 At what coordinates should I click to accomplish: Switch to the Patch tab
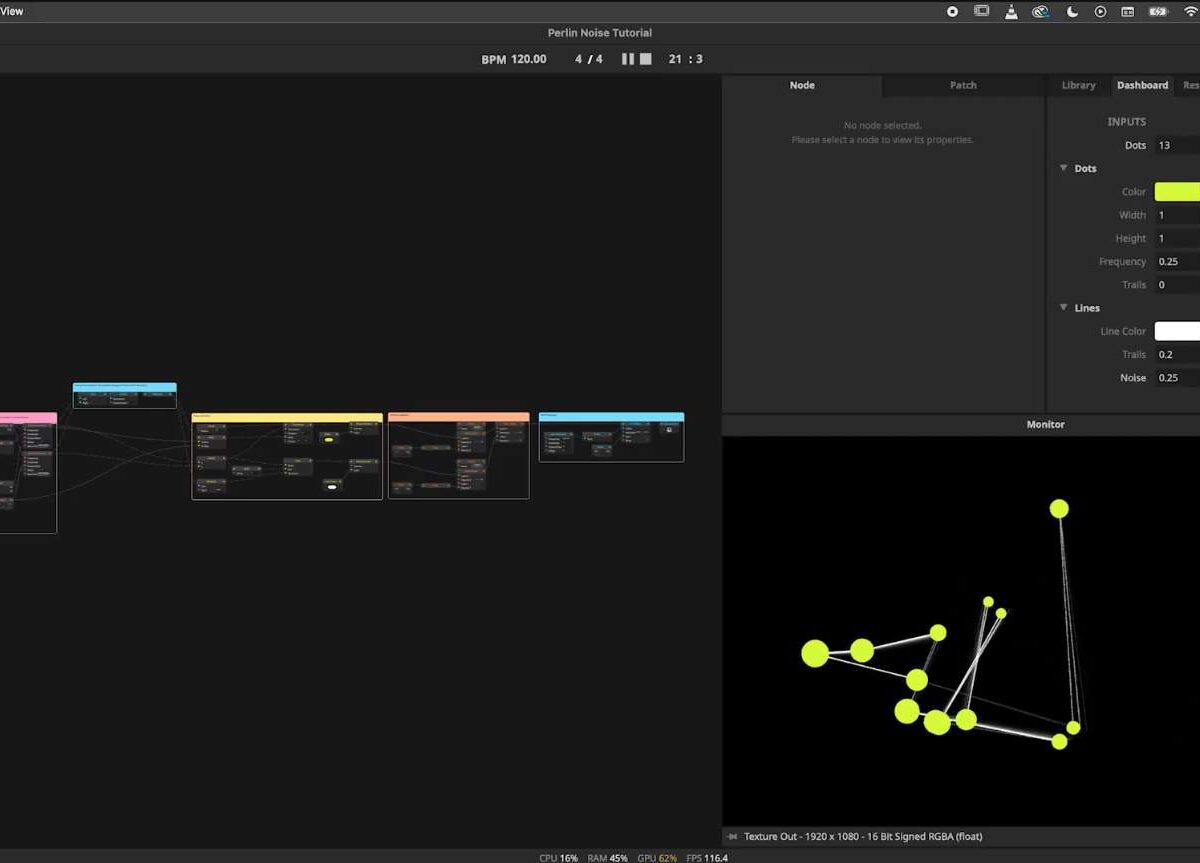pos(963,85)
